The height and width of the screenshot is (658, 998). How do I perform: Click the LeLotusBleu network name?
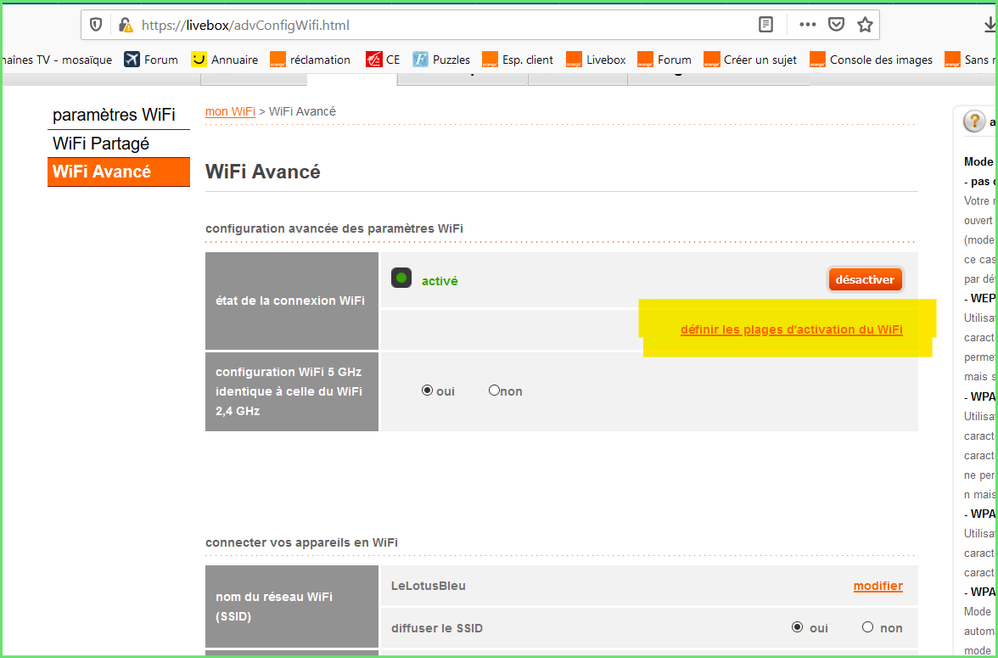coord(428,586)
